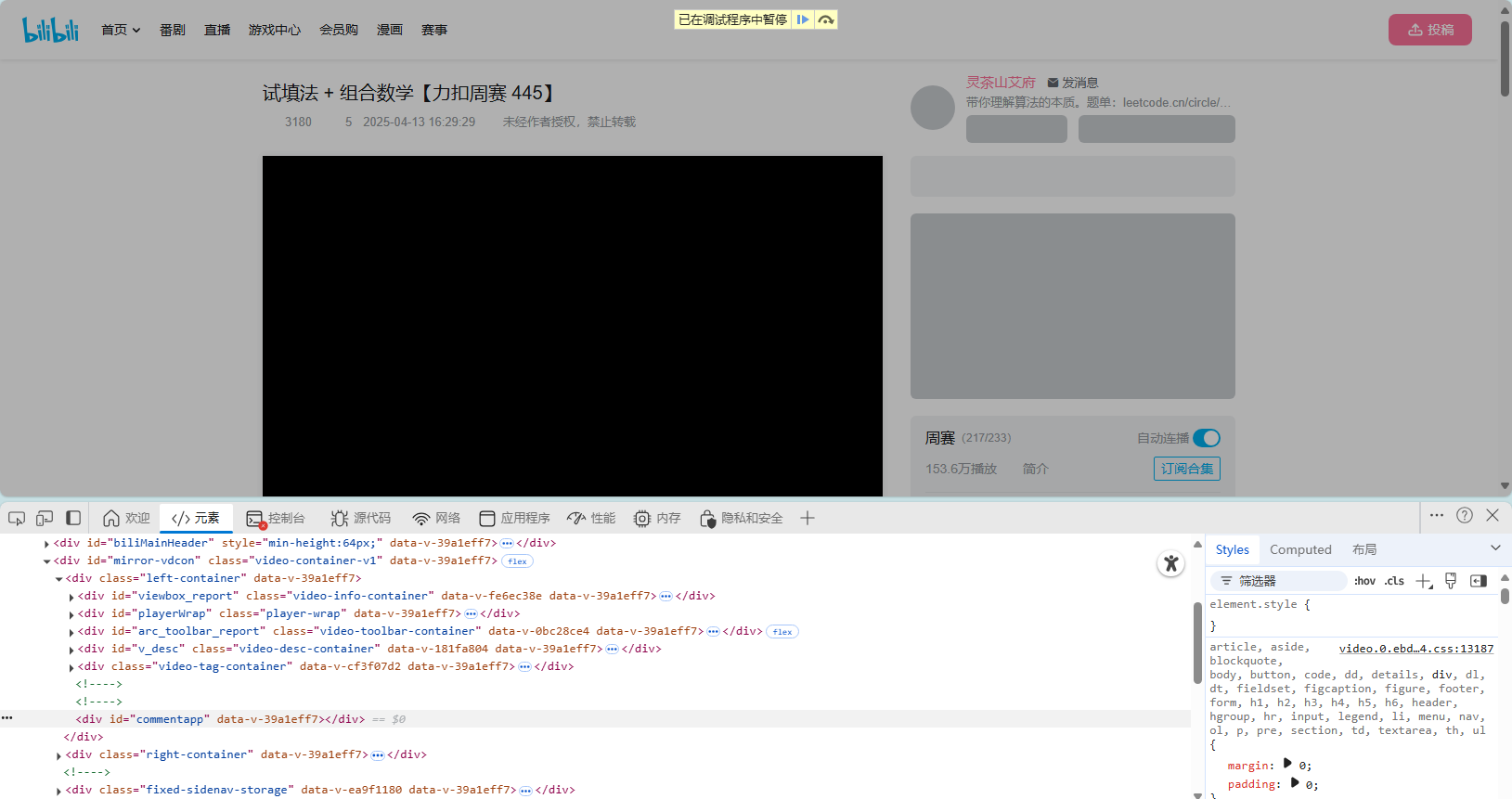The width and height of the screenshot is (1512, 799).
Task: Click 发消息 message icon link
Action: pos(1073,83)
